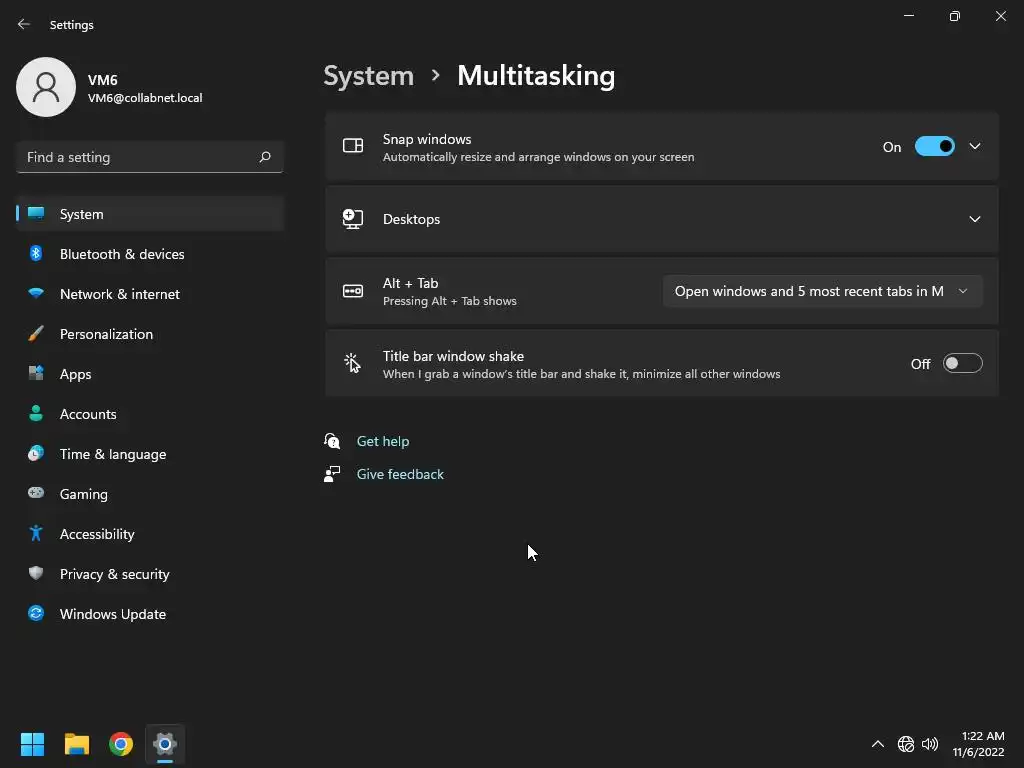Show hidden icons in system tray
Image resolution: width=1024 pixels, height=768 pixels.
tap(877, 744)
